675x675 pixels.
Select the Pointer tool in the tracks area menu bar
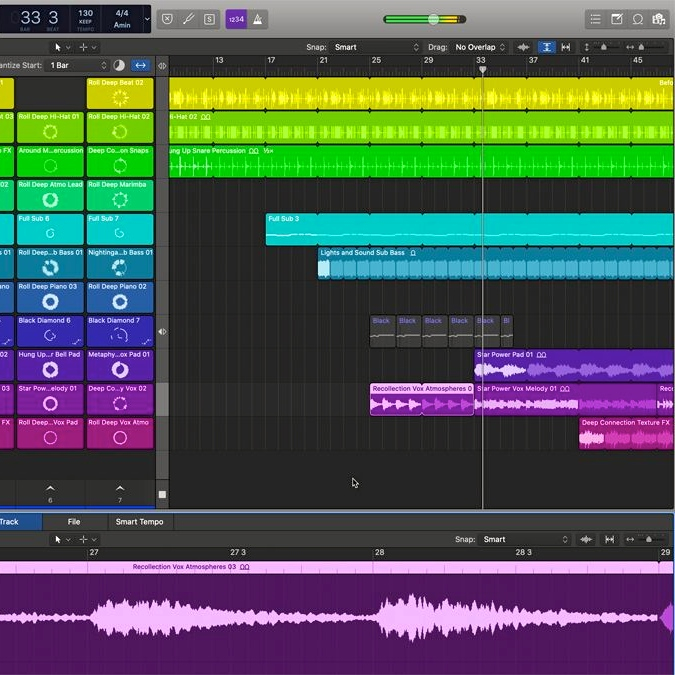58,47
